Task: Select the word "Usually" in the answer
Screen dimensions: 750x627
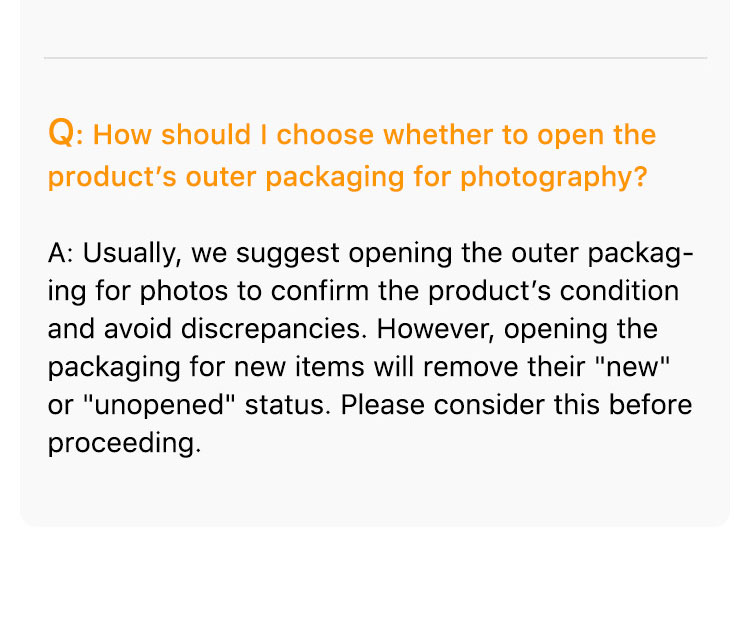Action: (132, 253)
